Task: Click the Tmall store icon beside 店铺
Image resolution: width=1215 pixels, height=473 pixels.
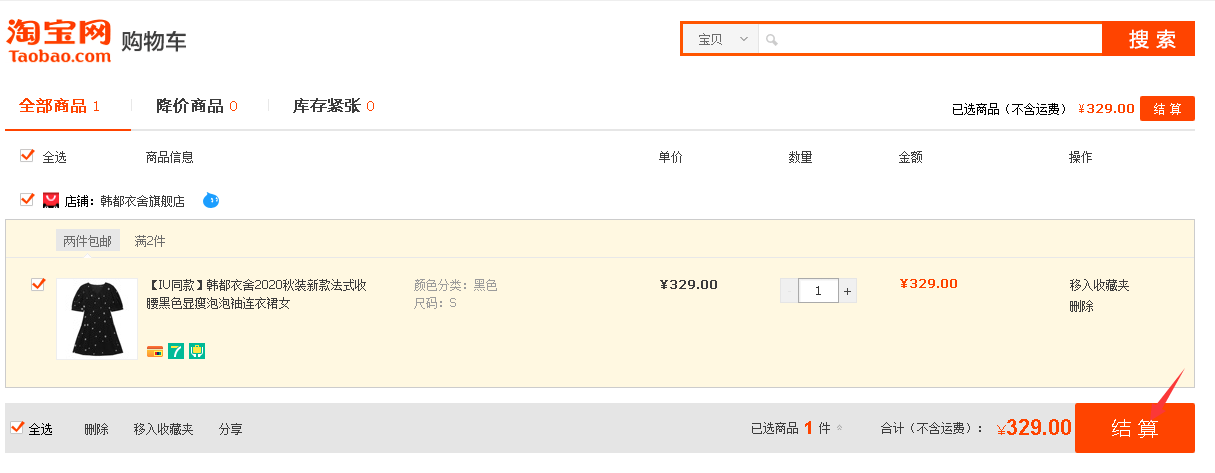Action: 51,200
